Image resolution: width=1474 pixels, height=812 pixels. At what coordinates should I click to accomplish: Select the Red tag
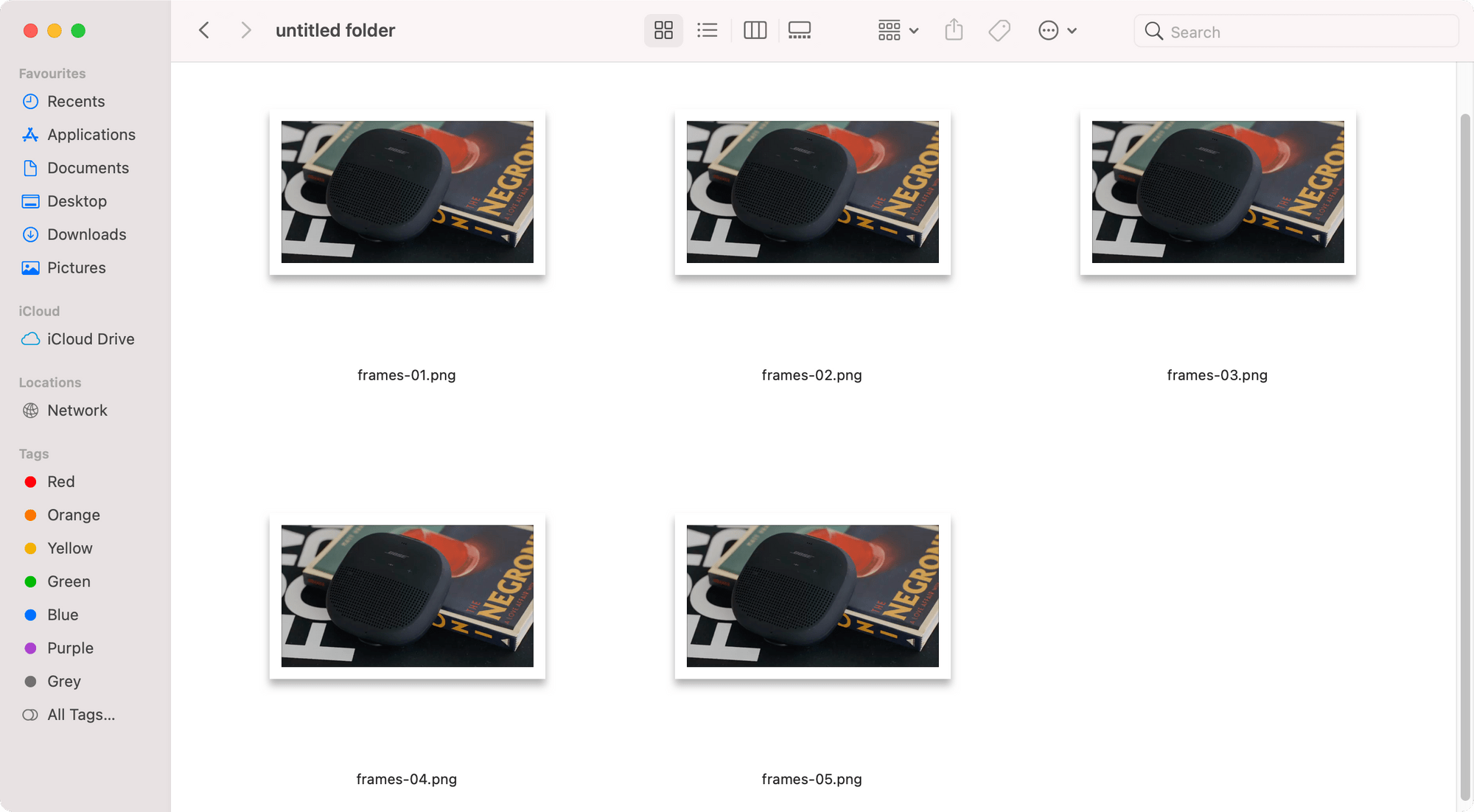tap(60, 482)
